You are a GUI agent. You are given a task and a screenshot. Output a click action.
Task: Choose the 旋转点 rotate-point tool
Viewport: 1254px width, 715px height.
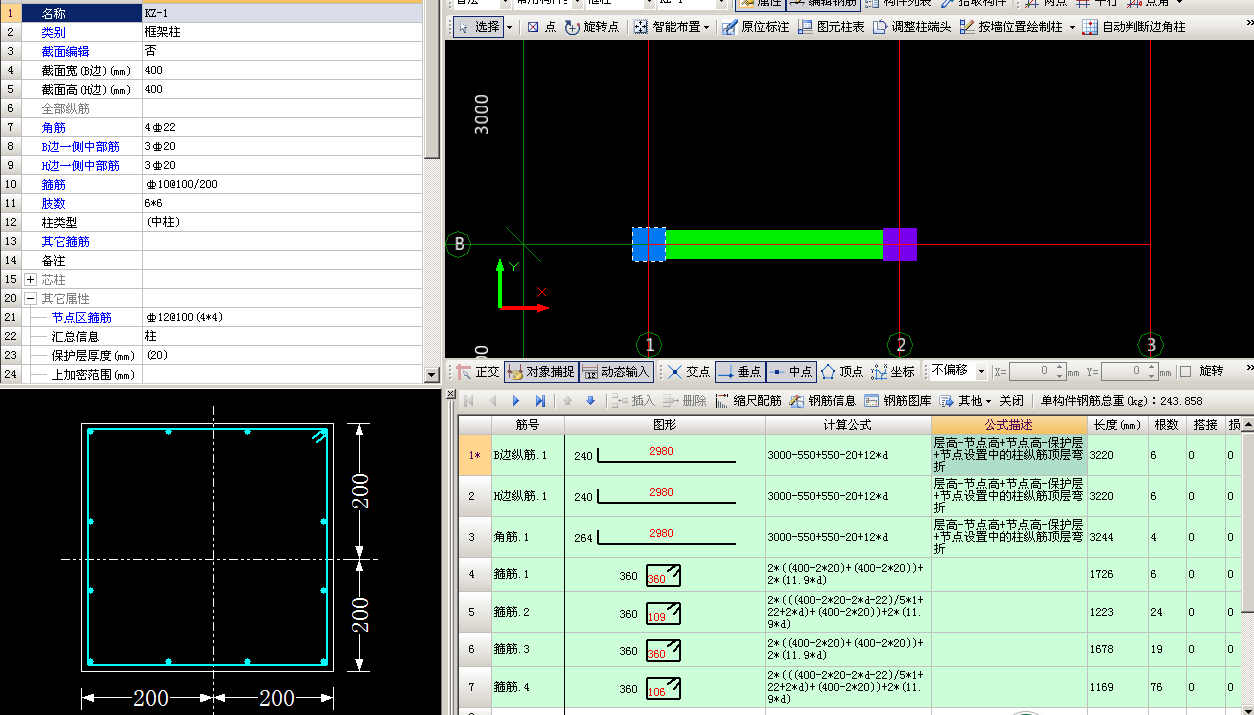click(592, 27)
